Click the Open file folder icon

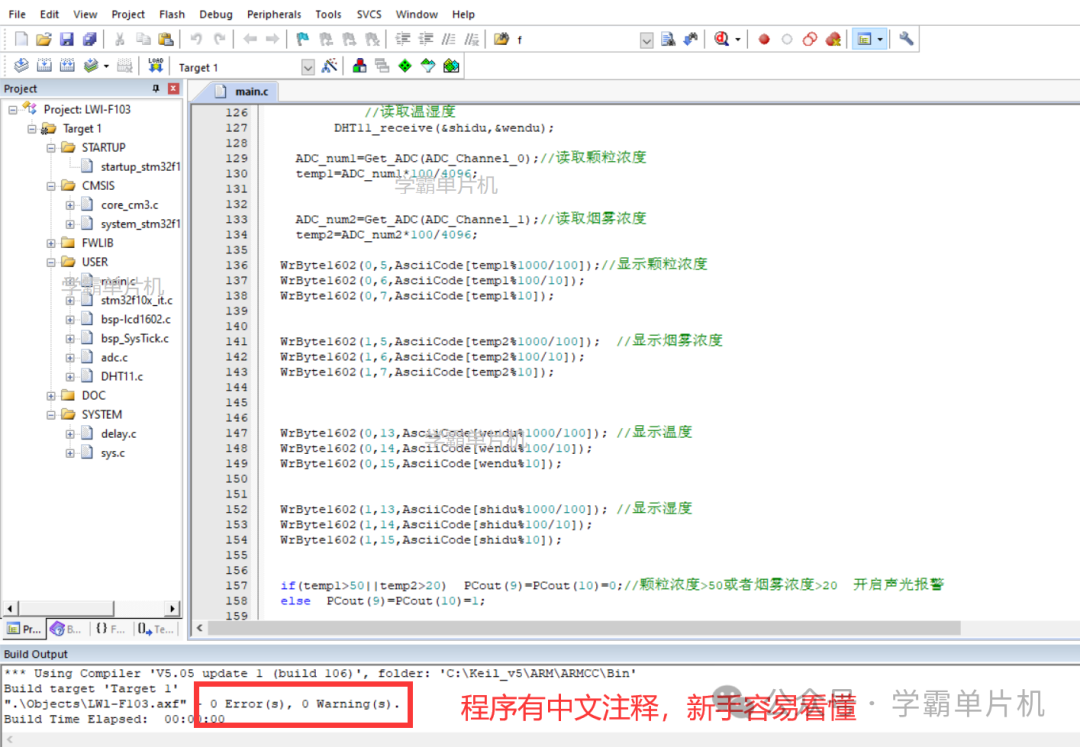pyautogui.click(x=43, y=39)
